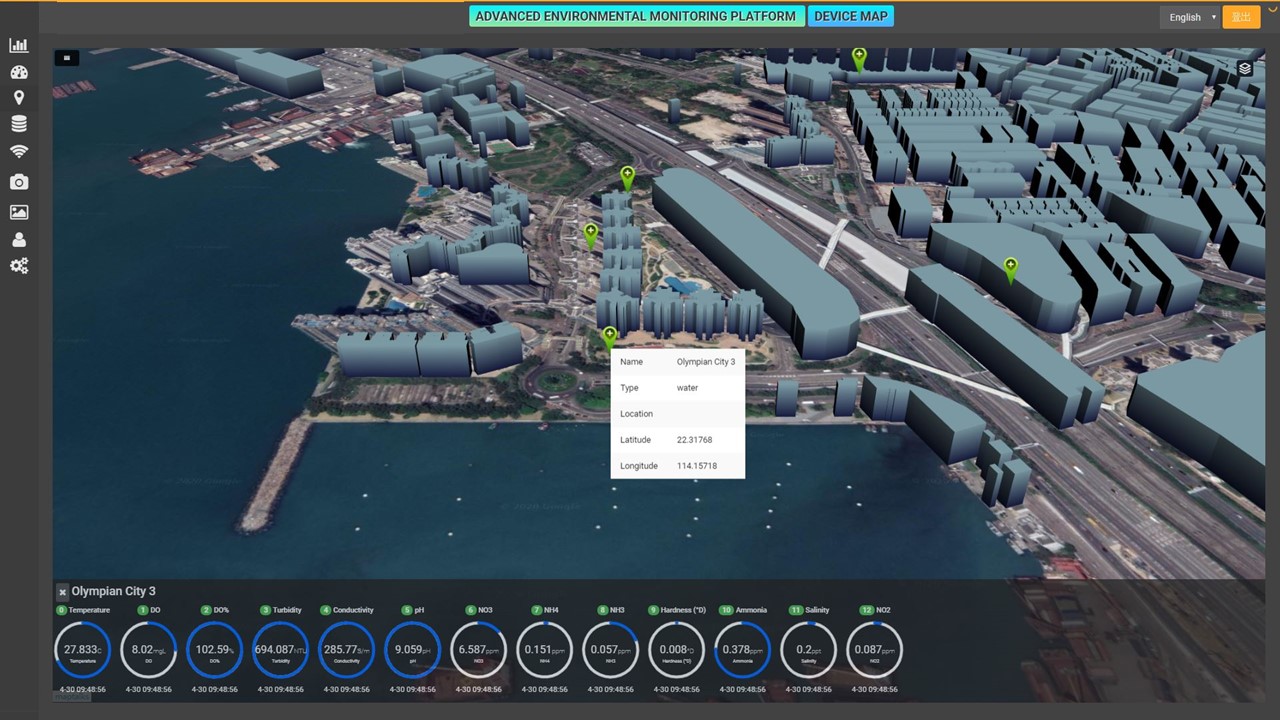The height and width of the screenshot is (720, 1280).
Task: Open the user account sidebar icon
Action: (19, 239)
